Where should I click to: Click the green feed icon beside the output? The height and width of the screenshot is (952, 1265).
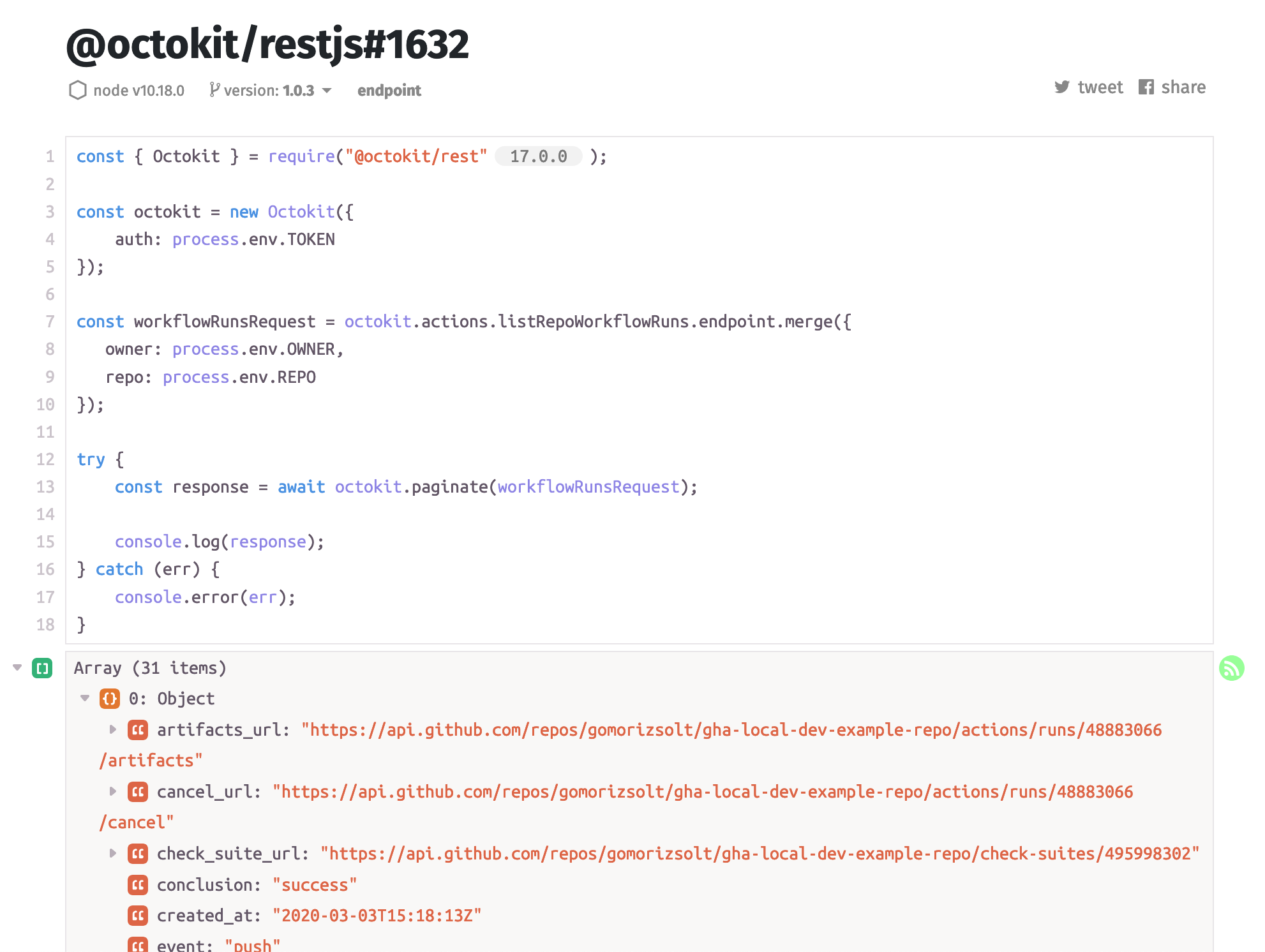point(1231,667)
